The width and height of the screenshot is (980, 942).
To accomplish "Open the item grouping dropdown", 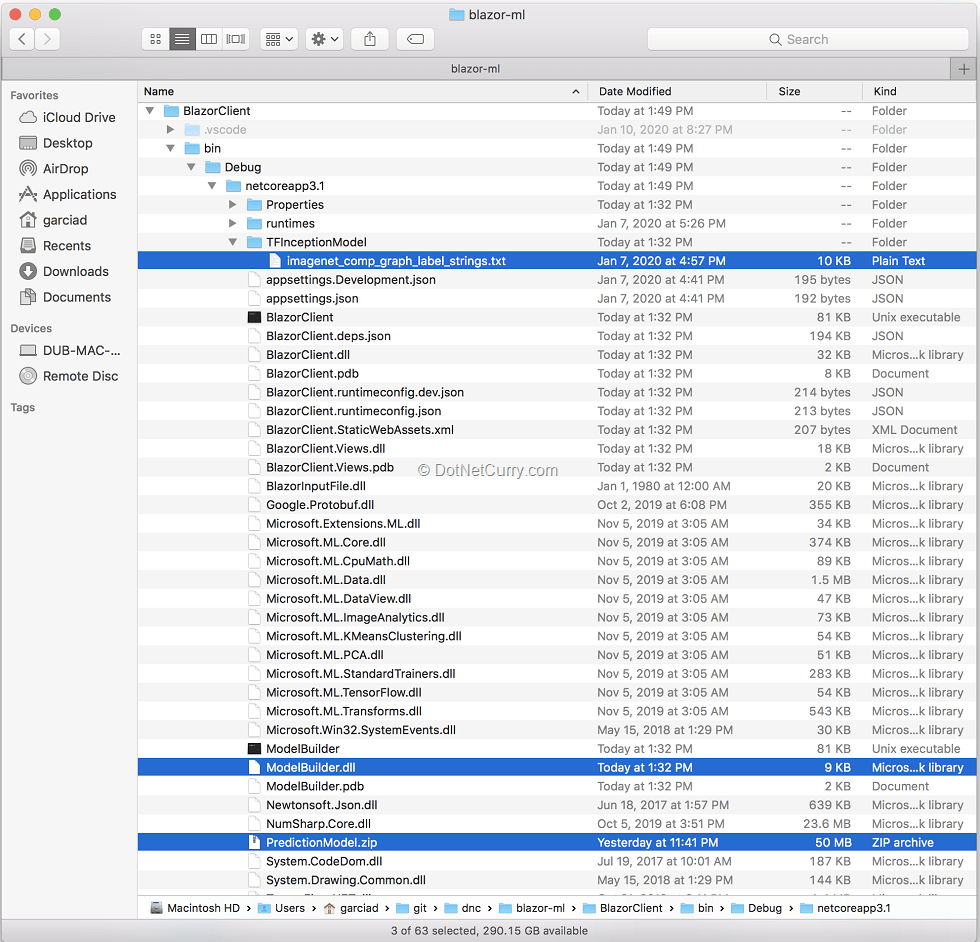I will point(278,39).
